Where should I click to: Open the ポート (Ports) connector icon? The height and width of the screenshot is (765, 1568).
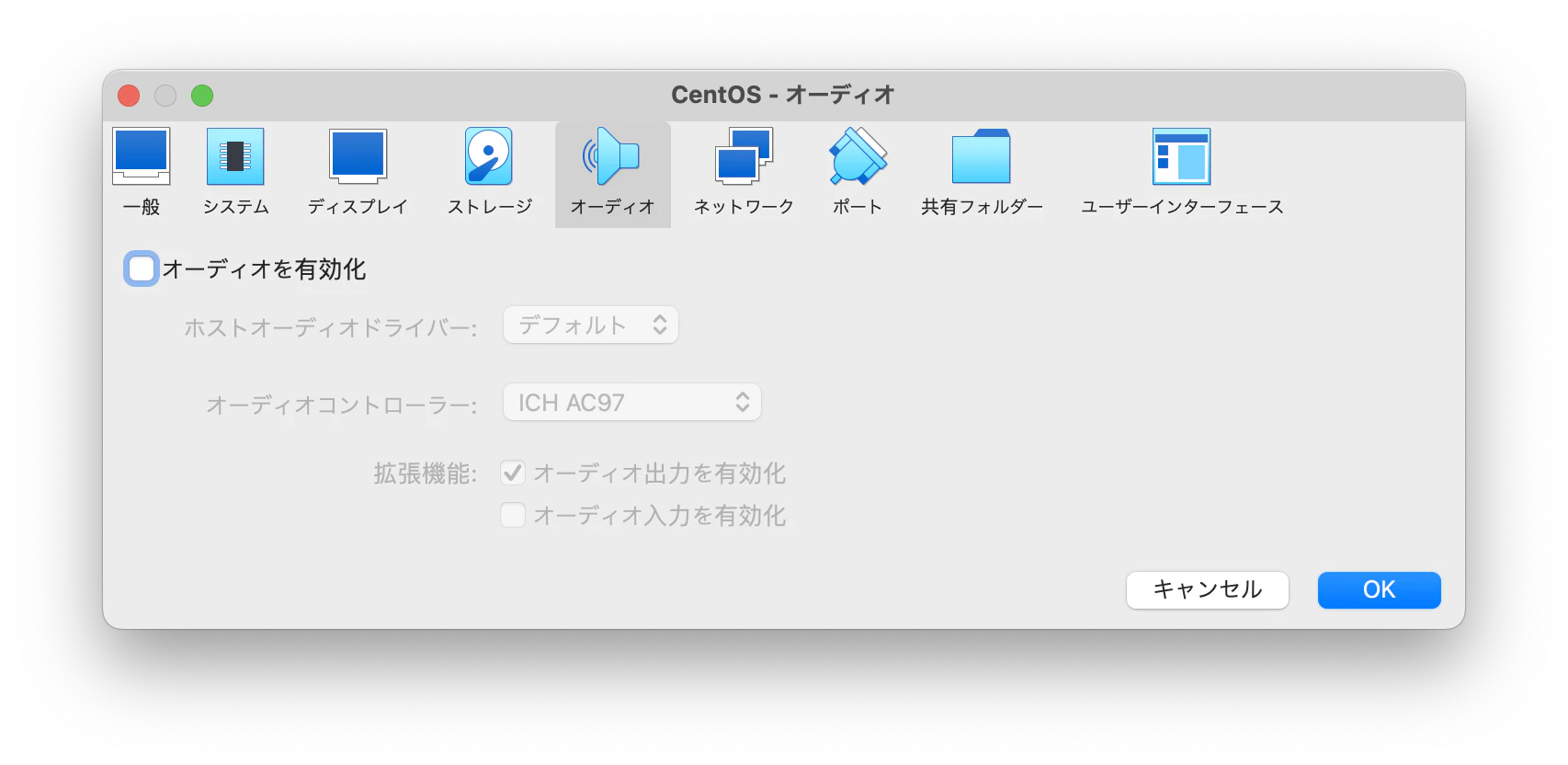pos(858,156)
